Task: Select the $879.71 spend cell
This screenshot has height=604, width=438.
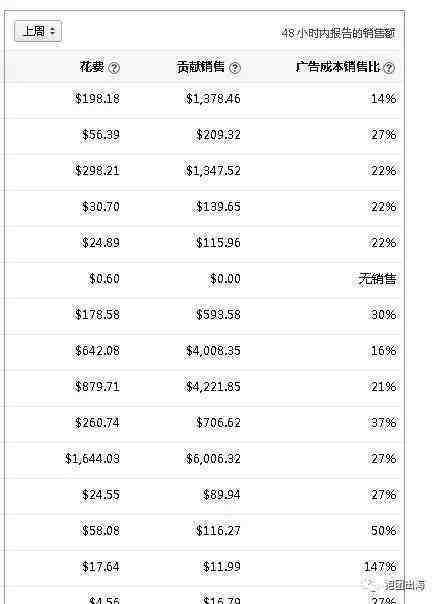Action: click(97, 386)
